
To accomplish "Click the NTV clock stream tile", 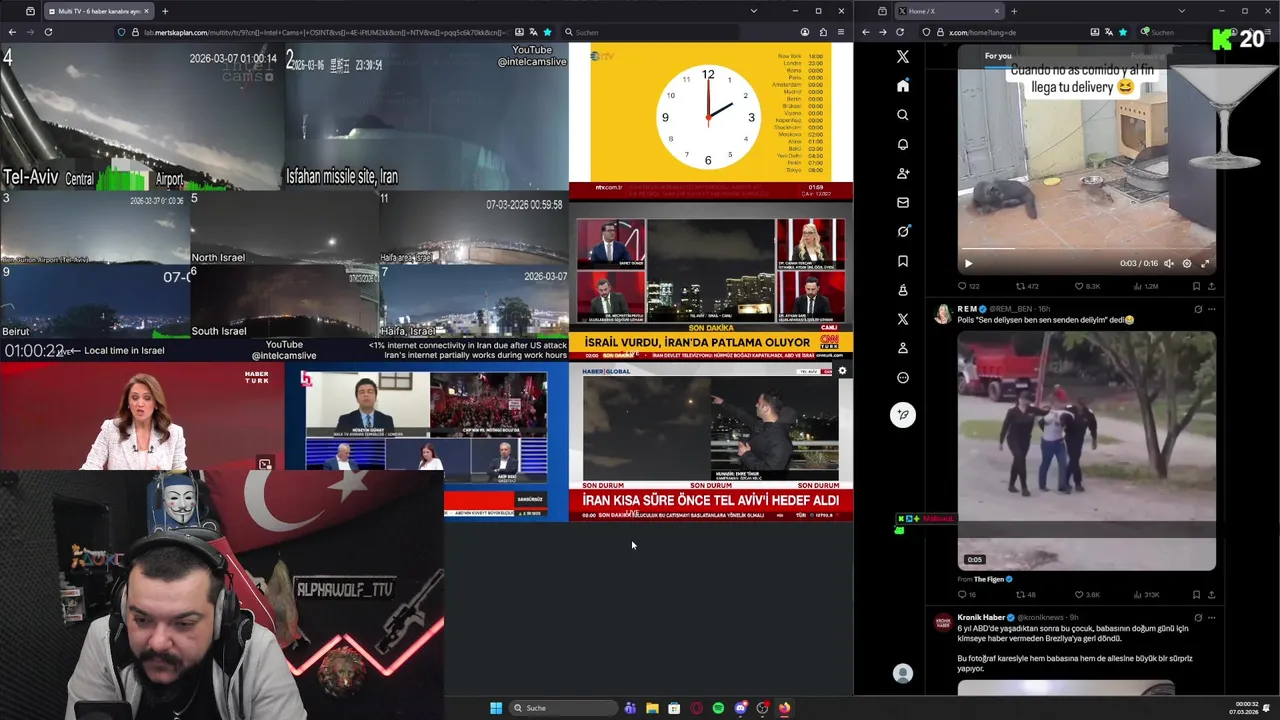I will coord(711,120).
